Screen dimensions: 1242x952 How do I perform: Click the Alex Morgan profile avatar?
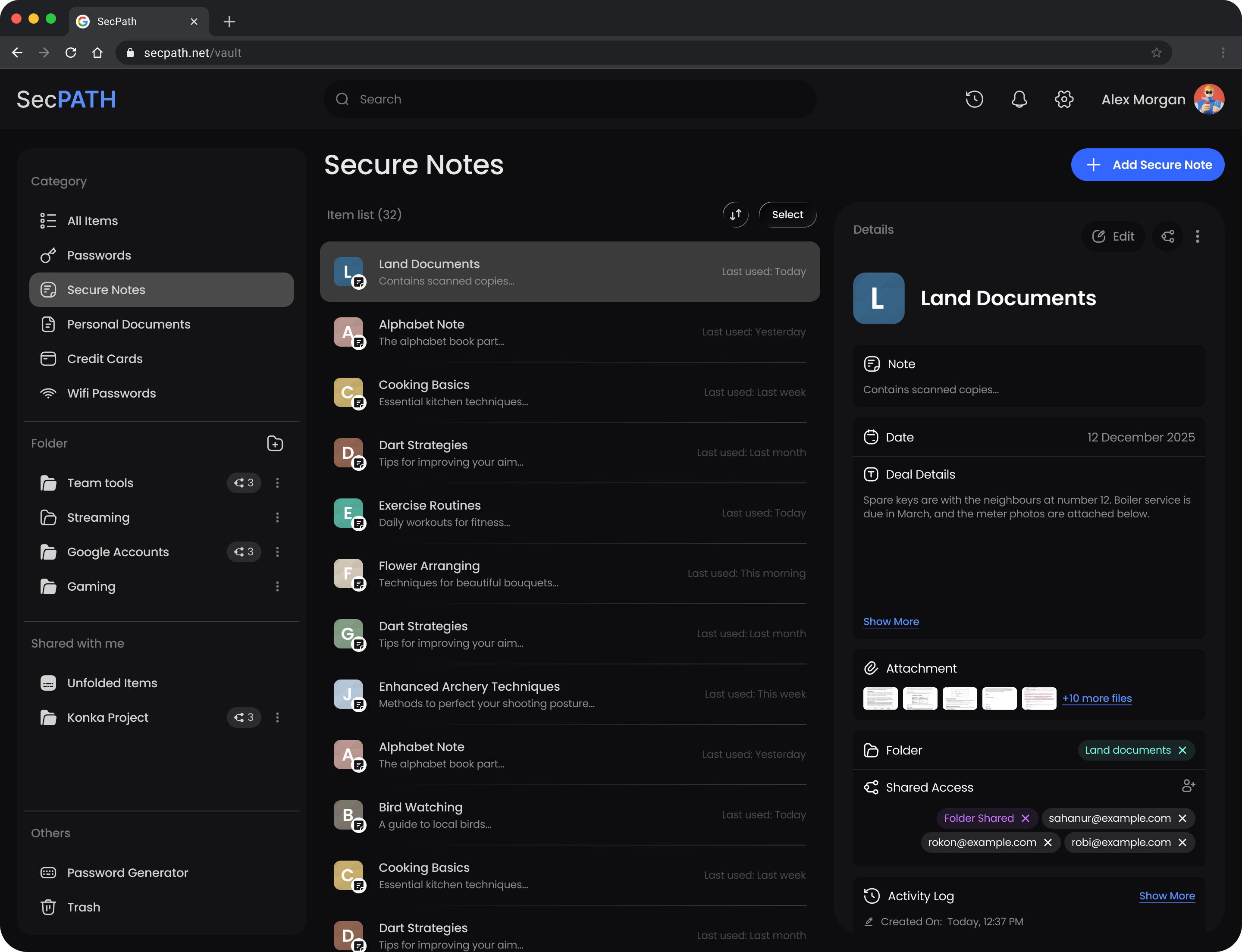(x=1208, y=99)
